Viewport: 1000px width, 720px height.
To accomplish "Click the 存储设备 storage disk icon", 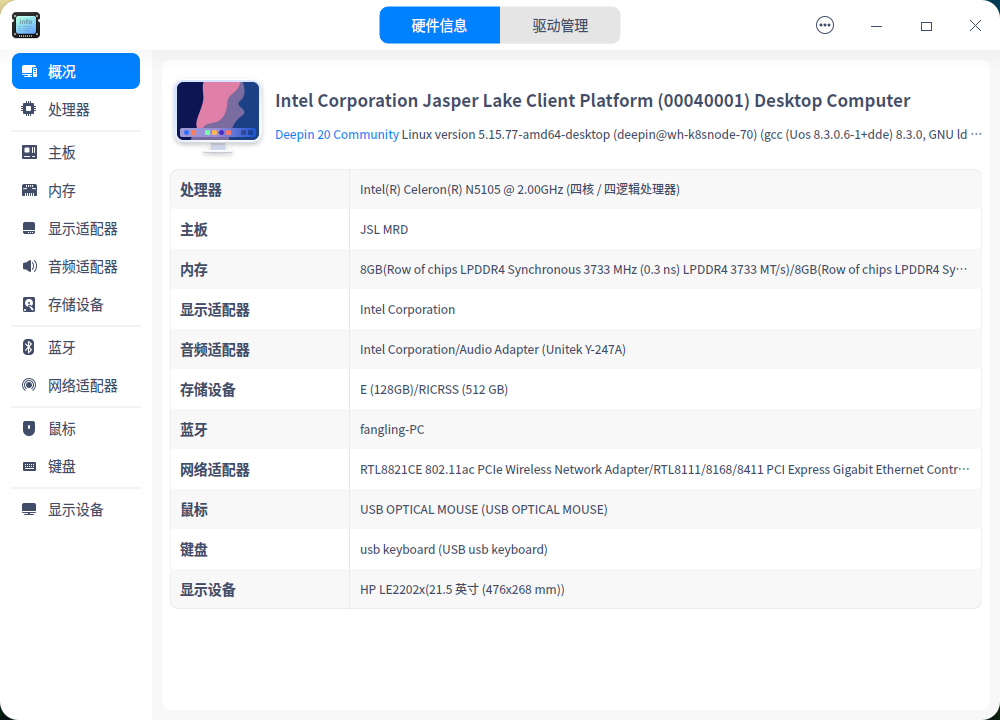I will (x=29, y=304).
